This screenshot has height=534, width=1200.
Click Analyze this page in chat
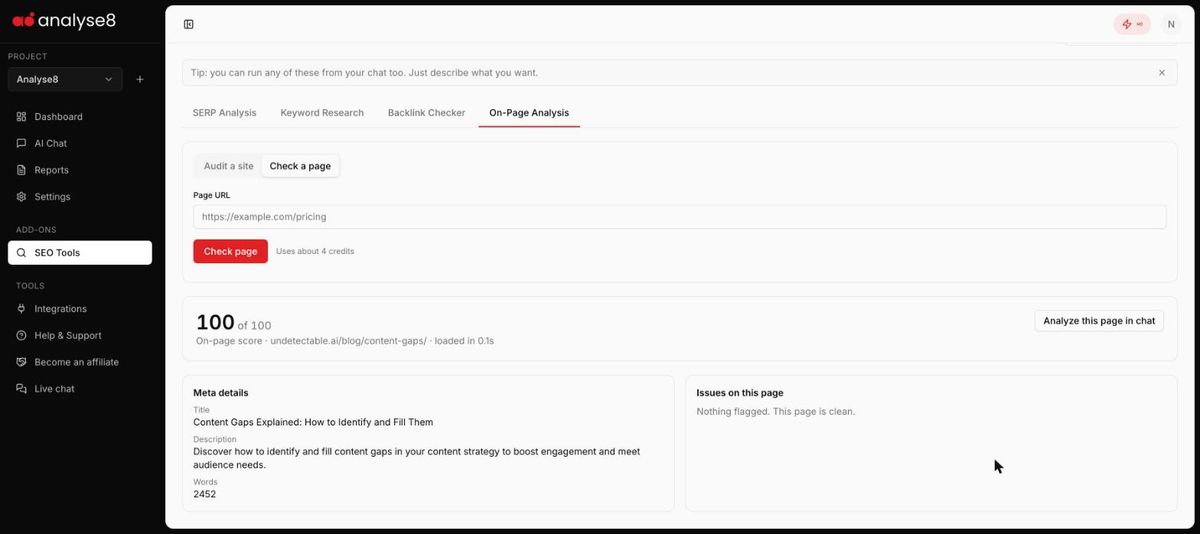(1099, 321)
